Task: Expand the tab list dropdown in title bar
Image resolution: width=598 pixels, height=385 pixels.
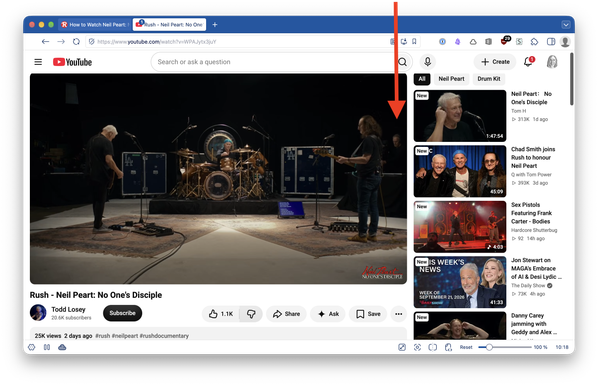Action: pos(566,25)
